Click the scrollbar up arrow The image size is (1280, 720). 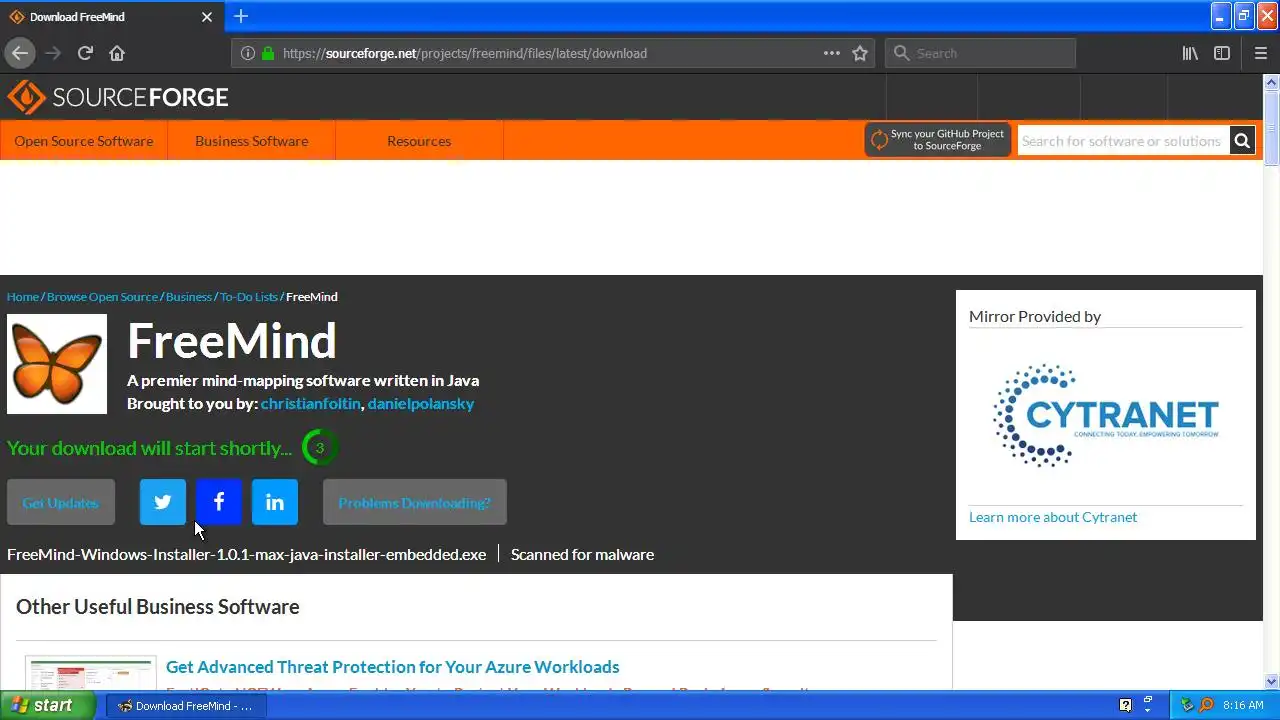click(1271, 82)
